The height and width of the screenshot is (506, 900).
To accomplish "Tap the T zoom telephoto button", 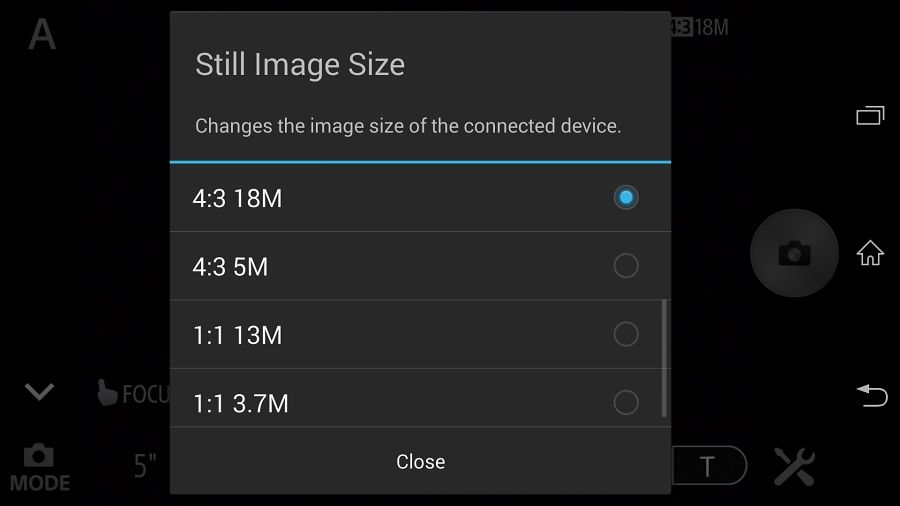I will pyautogui.click(x=708, y=466).
